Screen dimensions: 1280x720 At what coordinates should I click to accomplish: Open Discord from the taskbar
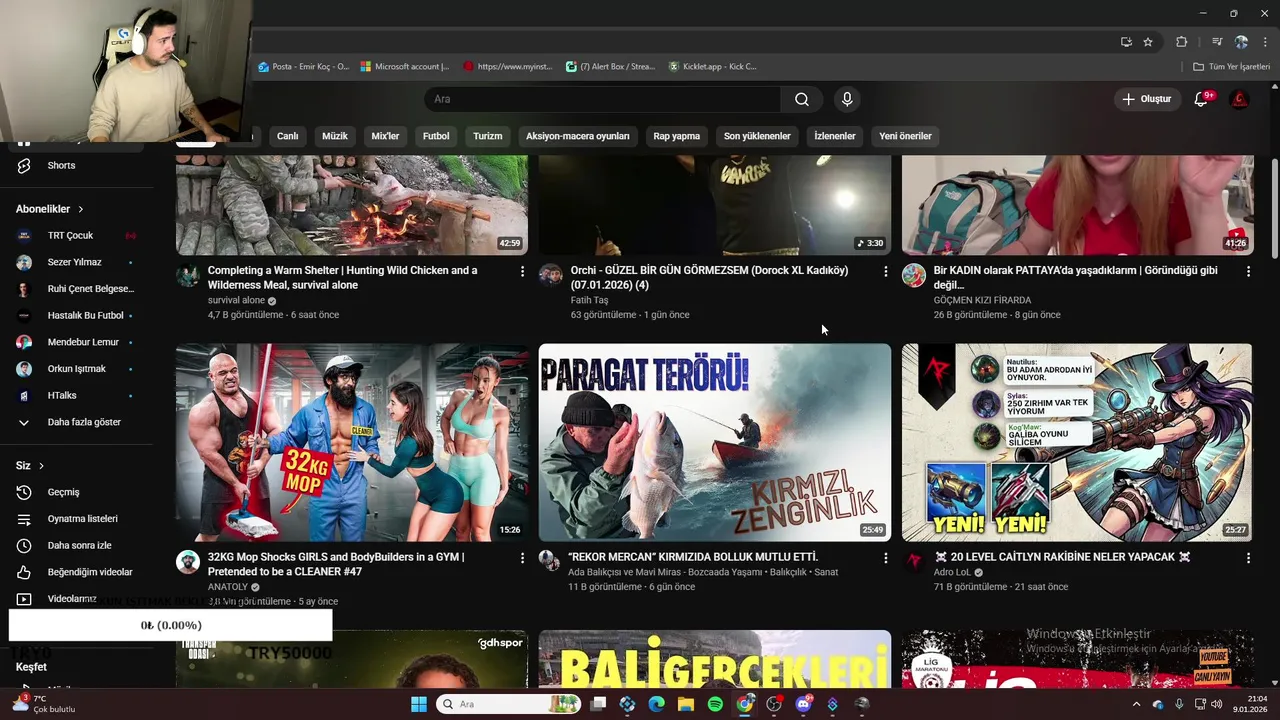tap(803, 704)
